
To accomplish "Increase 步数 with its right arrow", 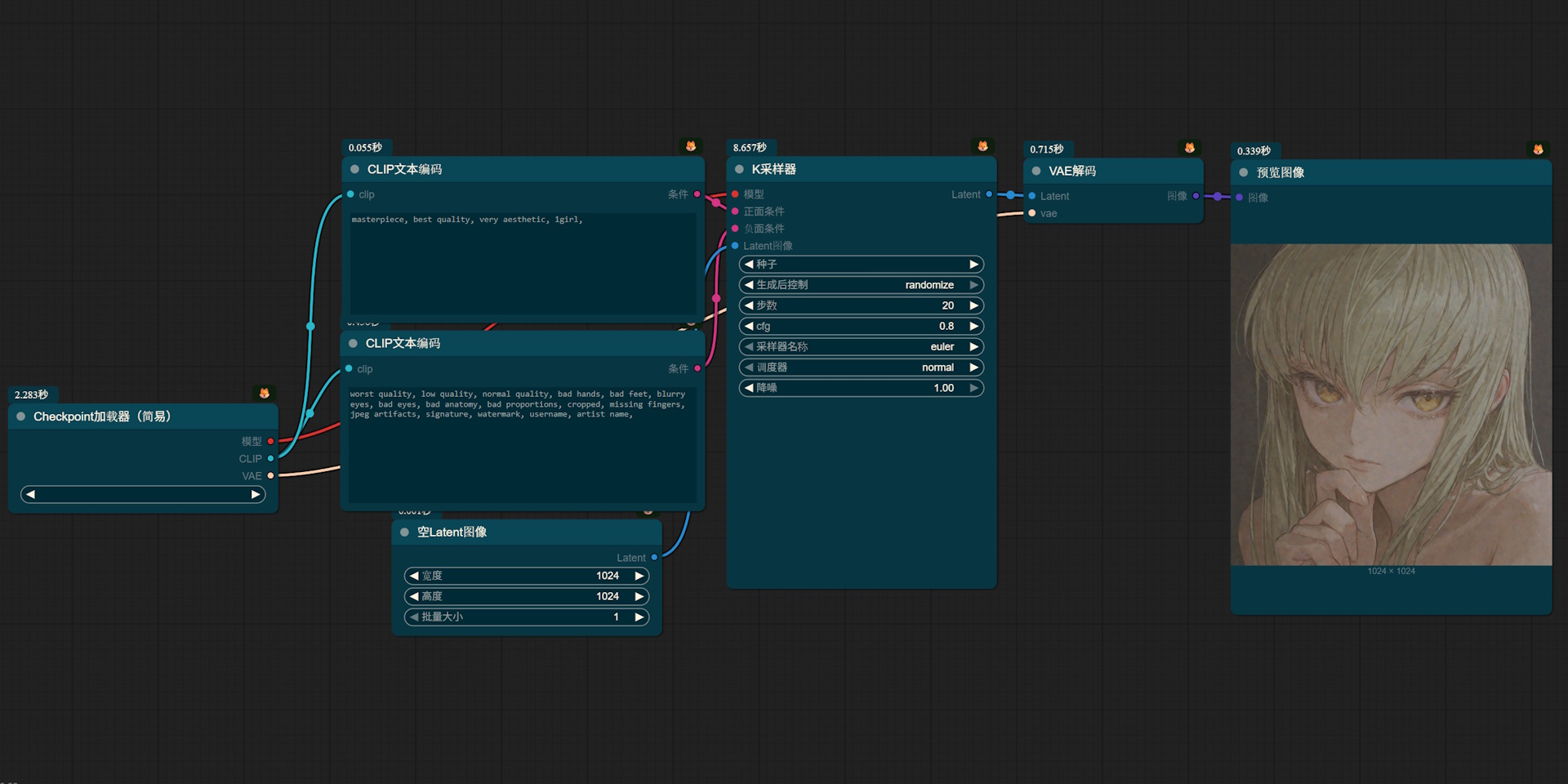I will pyautogui.click(x=973, y=305).
